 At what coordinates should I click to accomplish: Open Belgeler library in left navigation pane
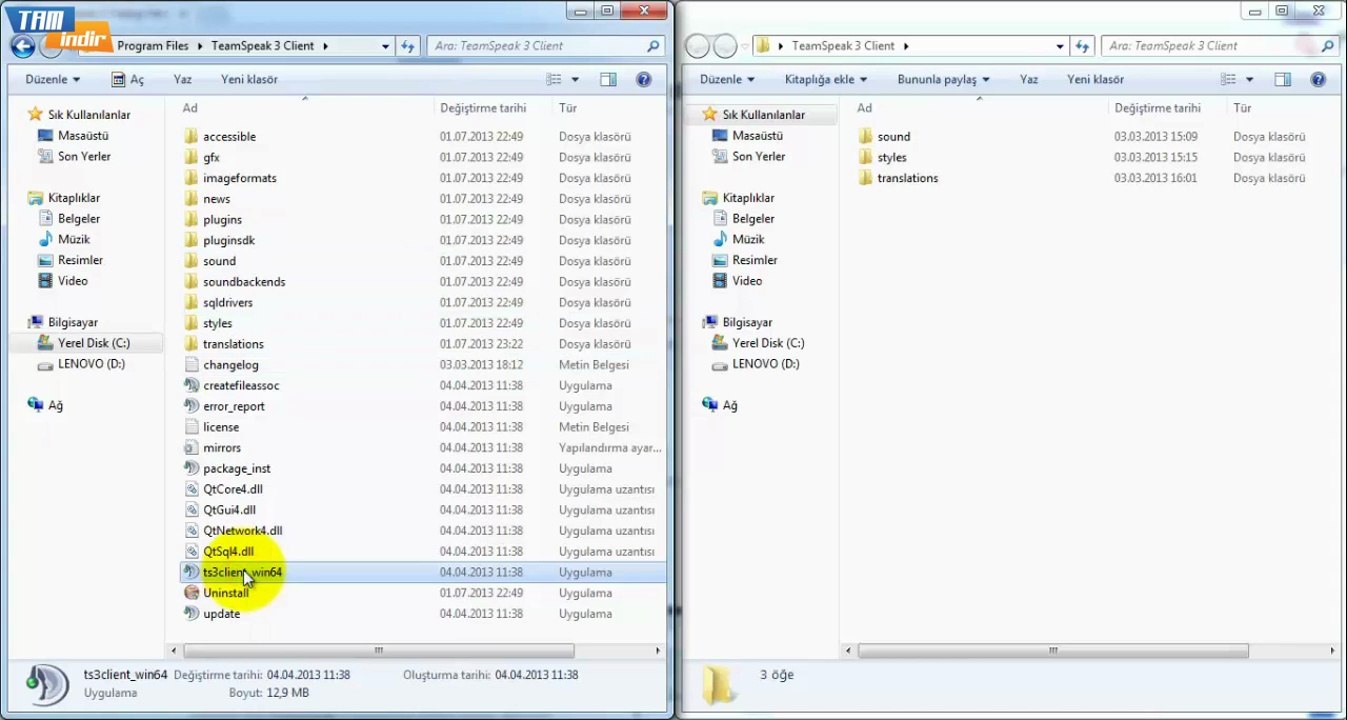pos(69,219)
